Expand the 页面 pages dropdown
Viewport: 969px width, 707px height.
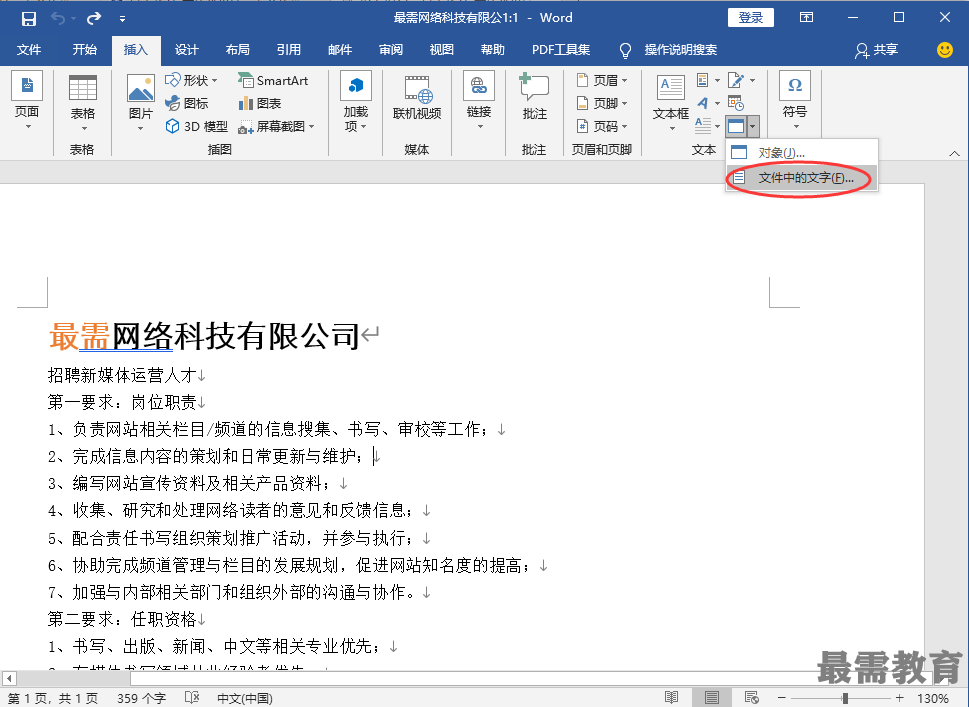click(x=27, y=102)
